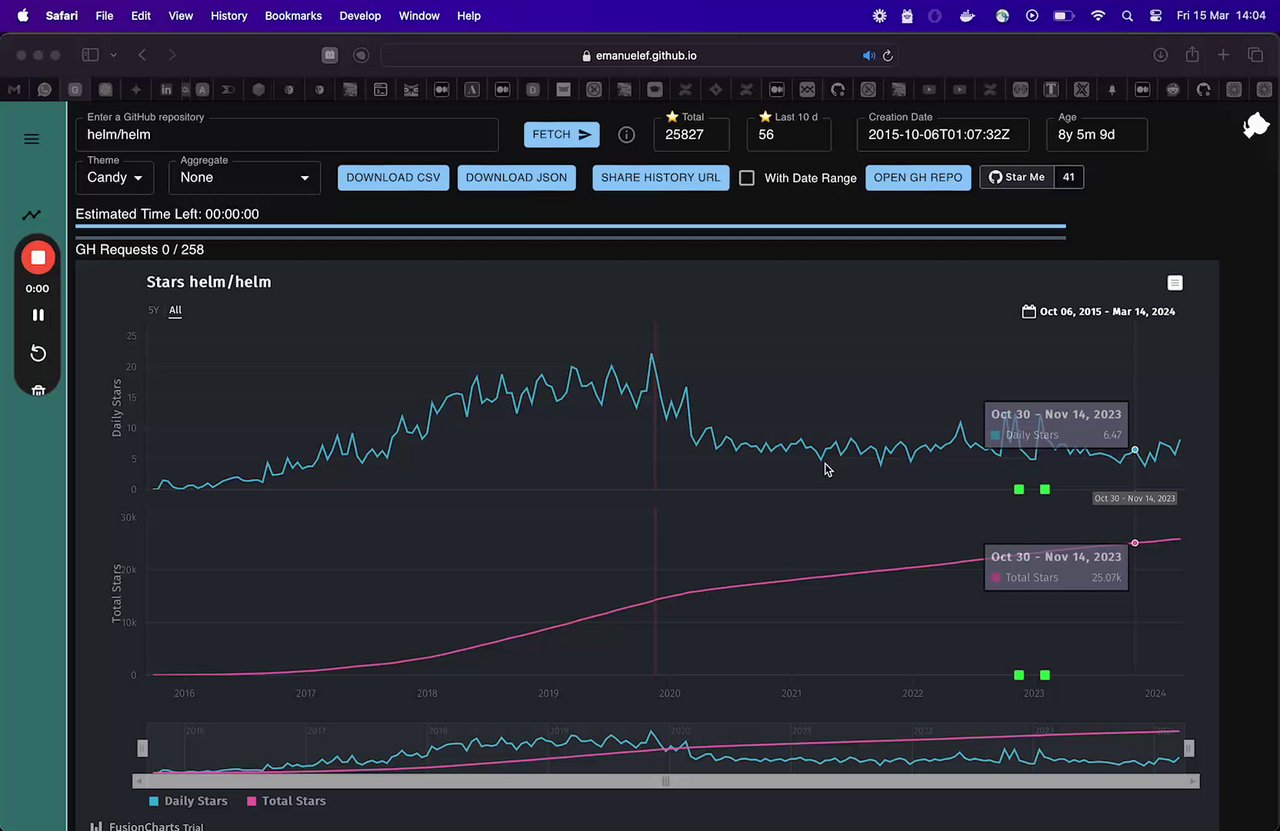The width and height of the screenshot is (1280, 831).
Task: Stop the screen recording with the red button
Action: [x=38, y=258]
